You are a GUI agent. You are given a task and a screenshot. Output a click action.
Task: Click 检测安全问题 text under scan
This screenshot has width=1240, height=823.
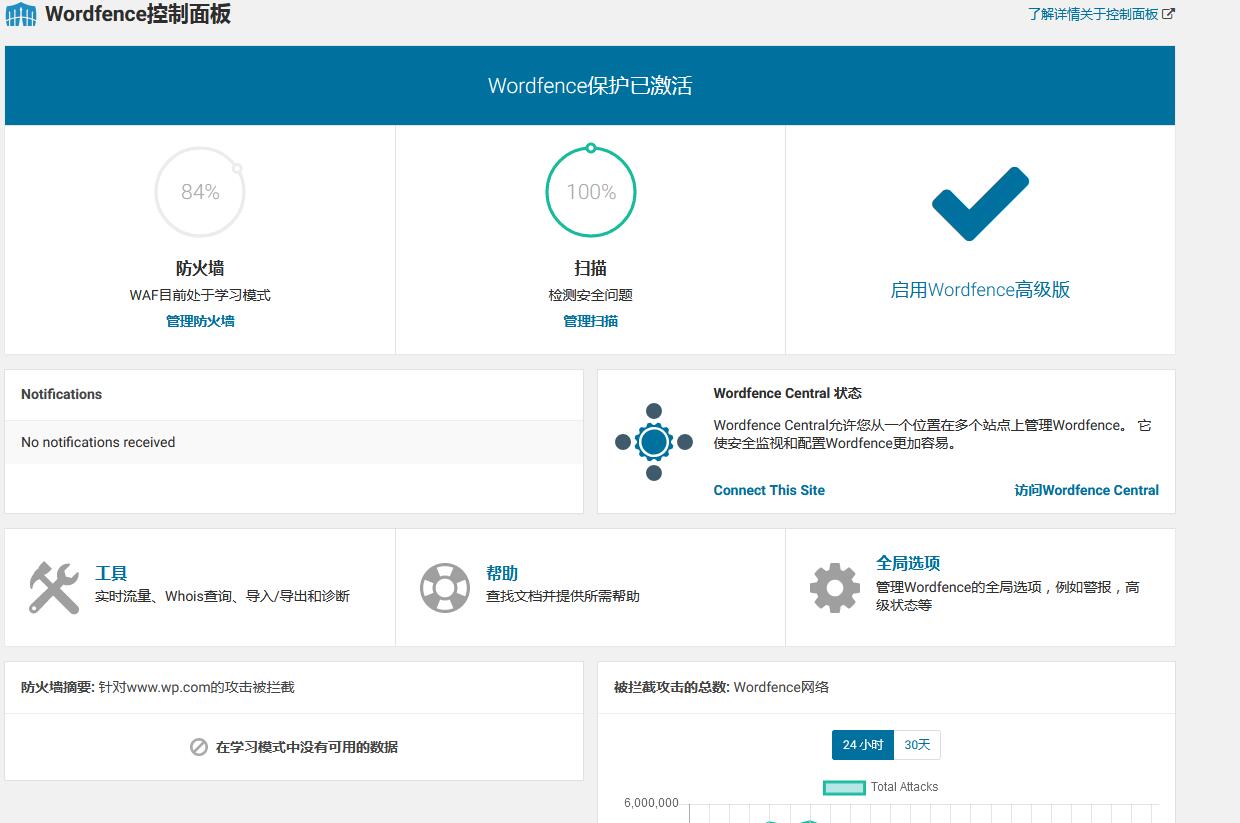pyautogui.click(x=591, y=295)
